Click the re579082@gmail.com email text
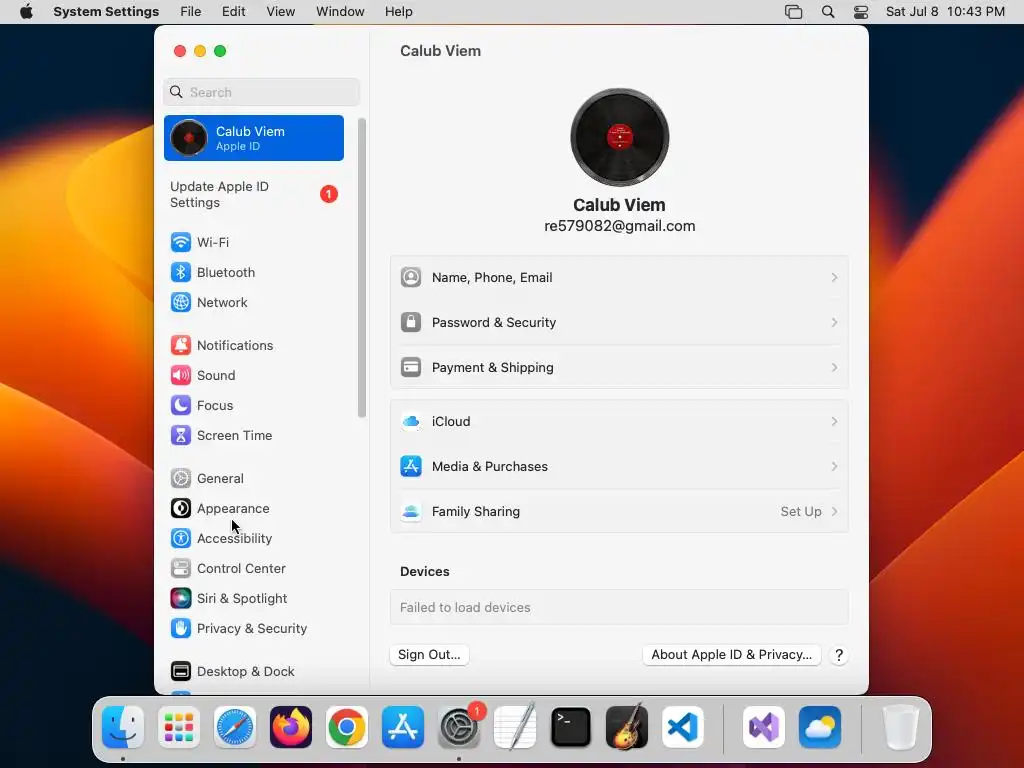 tap(619, 226)
